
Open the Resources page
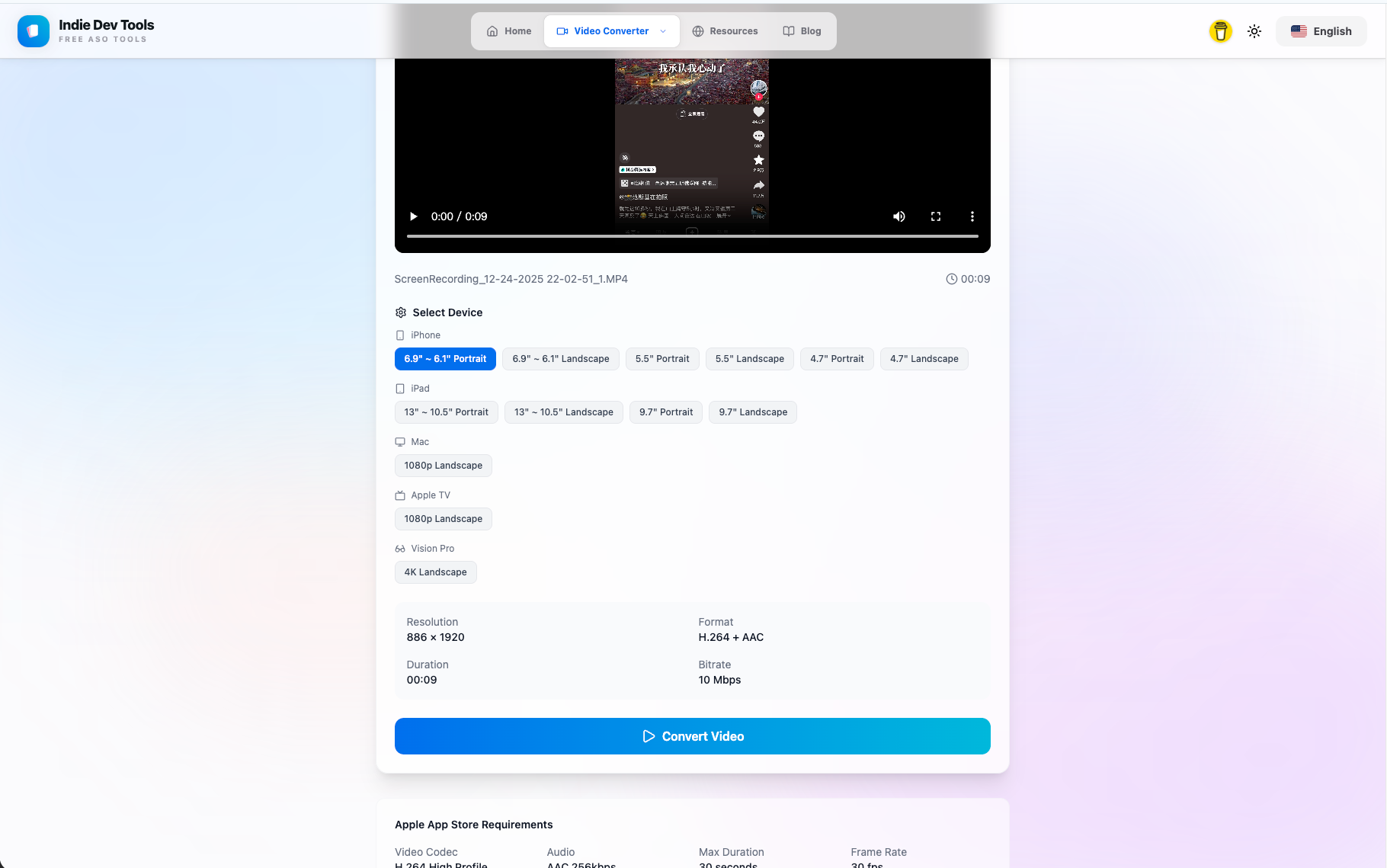coord(725,31)
